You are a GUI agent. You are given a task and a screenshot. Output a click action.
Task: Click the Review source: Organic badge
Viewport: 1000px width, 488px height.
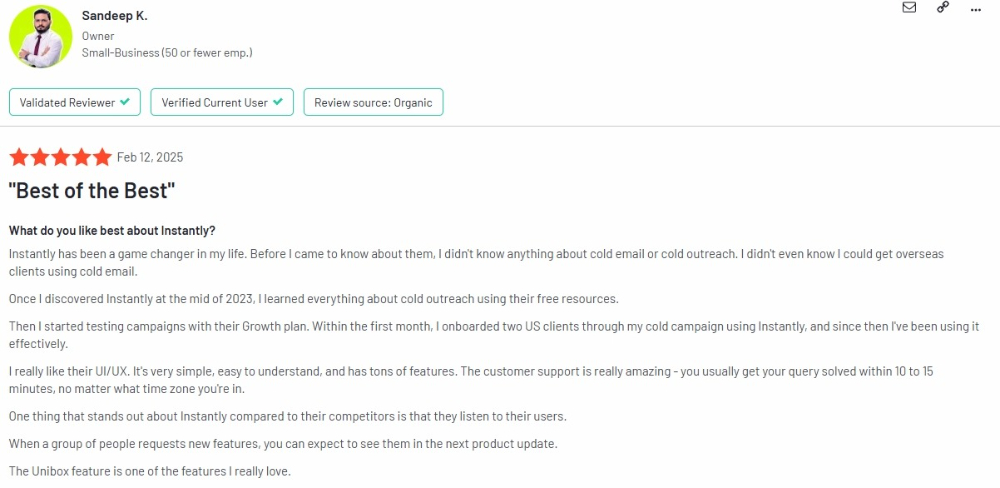pyautogui.click(x=373, y=102)
